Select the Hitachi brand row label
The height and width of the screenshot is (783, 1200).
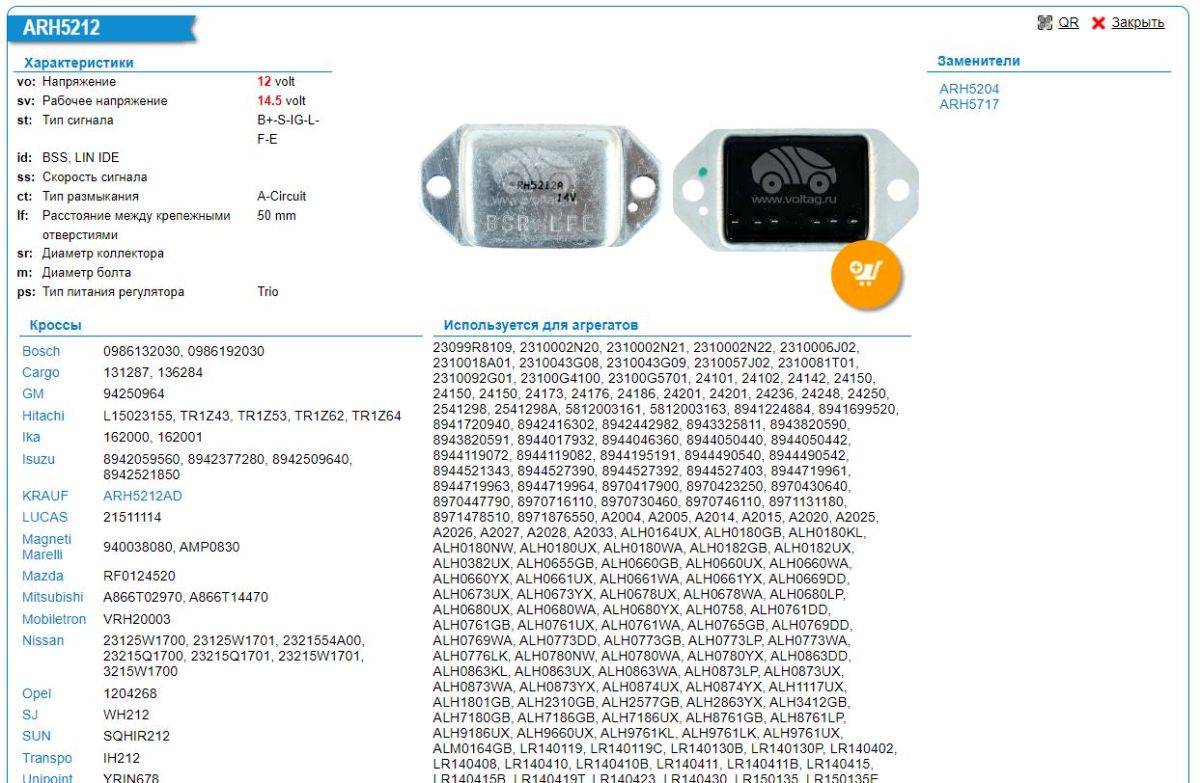[x=43, y=416]
